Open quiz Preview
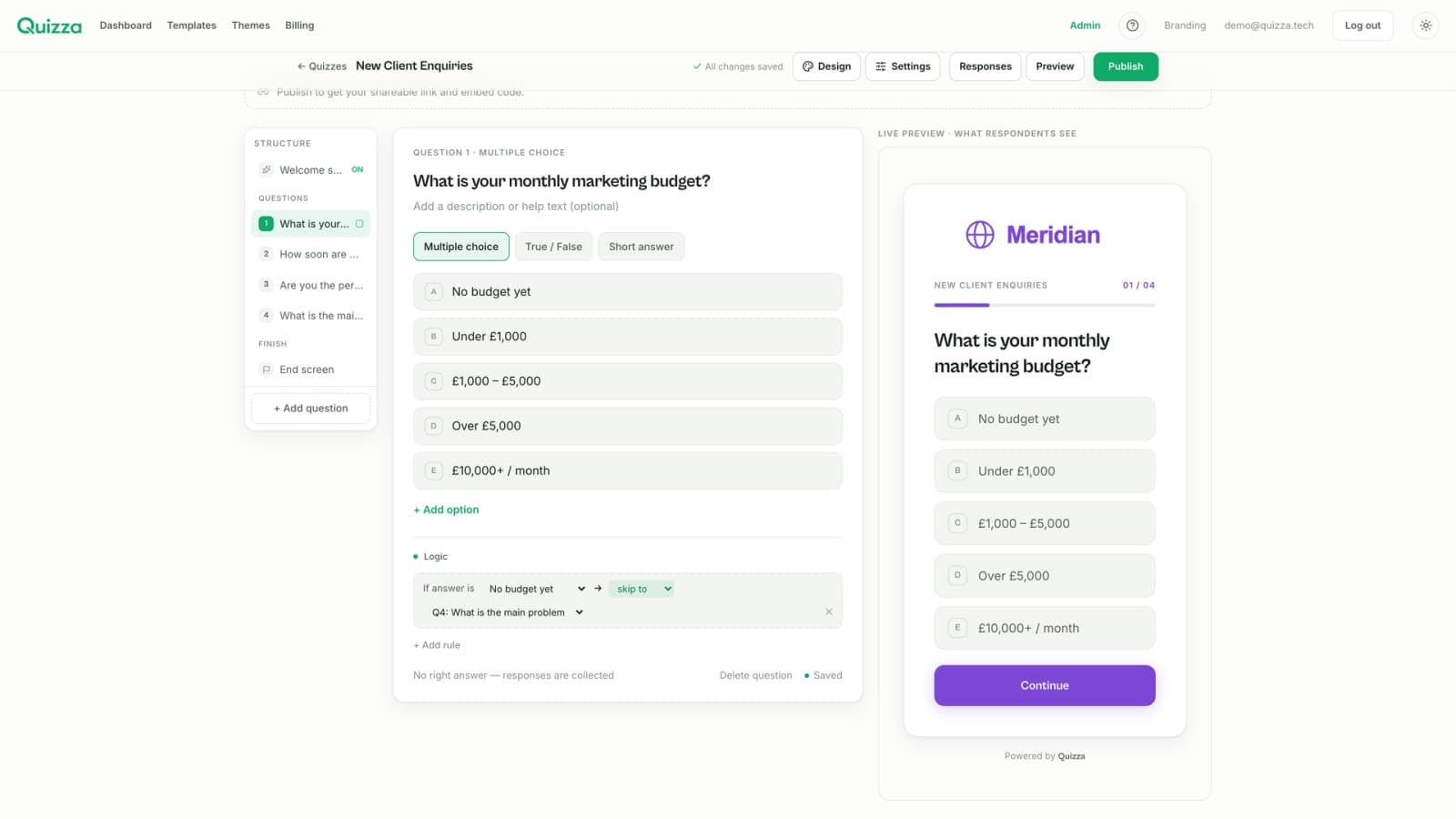Image resolution: width=1456 pixels, height=819 pixels. click(1055, 66)
